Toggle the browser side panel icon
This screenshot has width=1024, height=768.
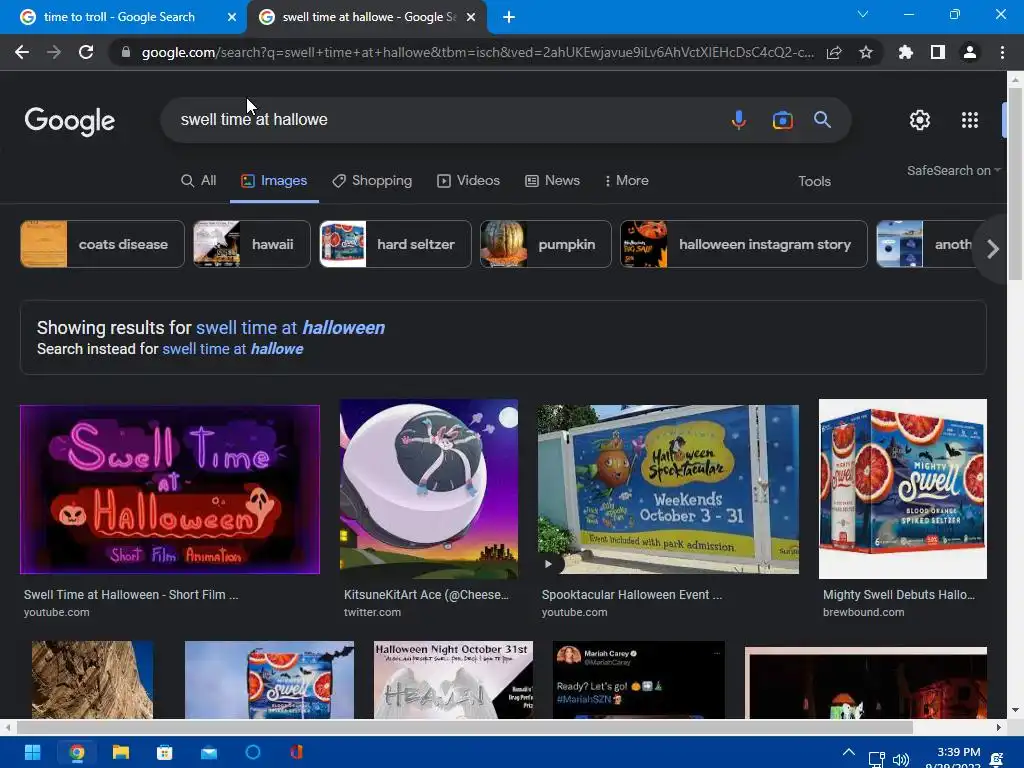point(938,52)
